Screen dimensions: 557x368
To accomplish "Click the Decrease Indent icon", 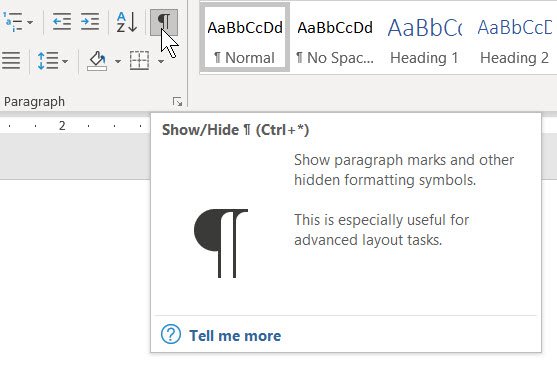I will coord(62,22).
